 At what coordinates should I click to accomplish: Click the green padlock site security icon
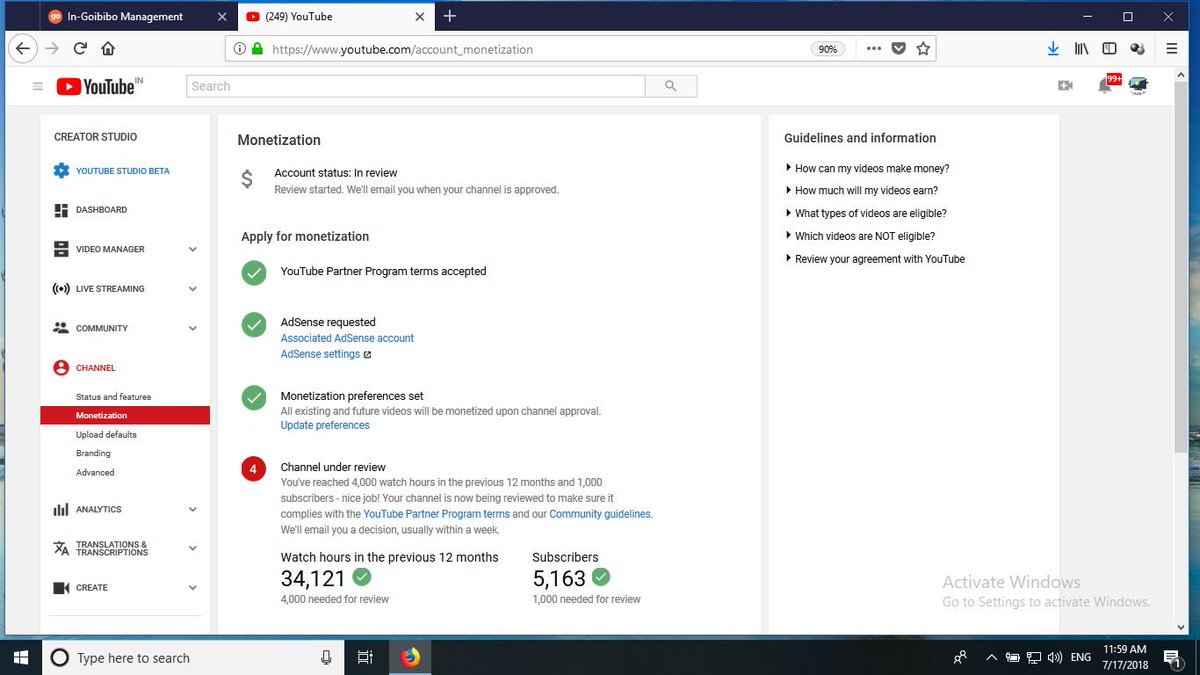tap(257, 48)
